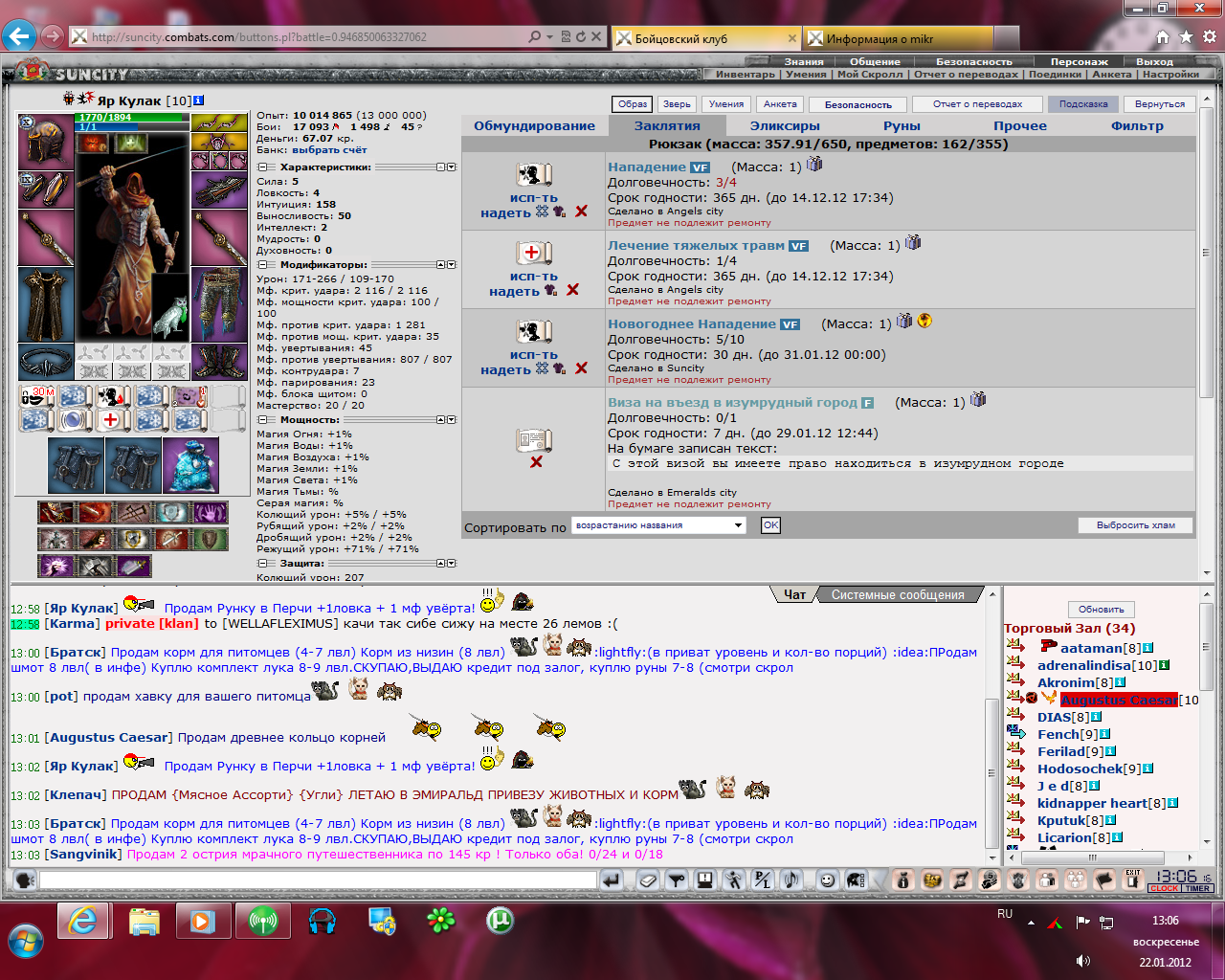1225x980 pixels.
Task: Move Модификаторы section up with arrow
Action: (441, 265)
